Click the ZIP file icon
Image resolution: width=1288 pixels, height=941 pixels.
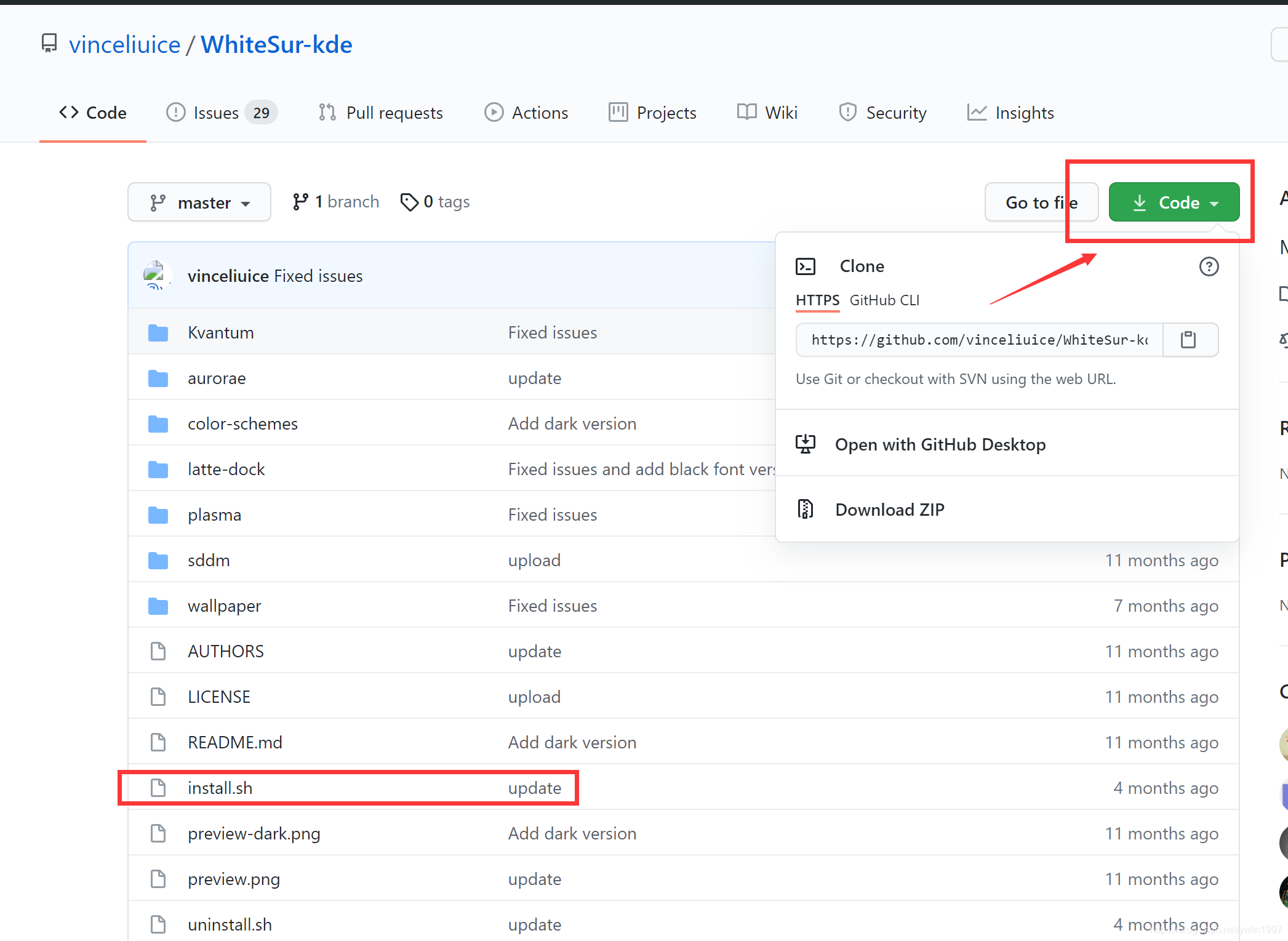[806, 509]
